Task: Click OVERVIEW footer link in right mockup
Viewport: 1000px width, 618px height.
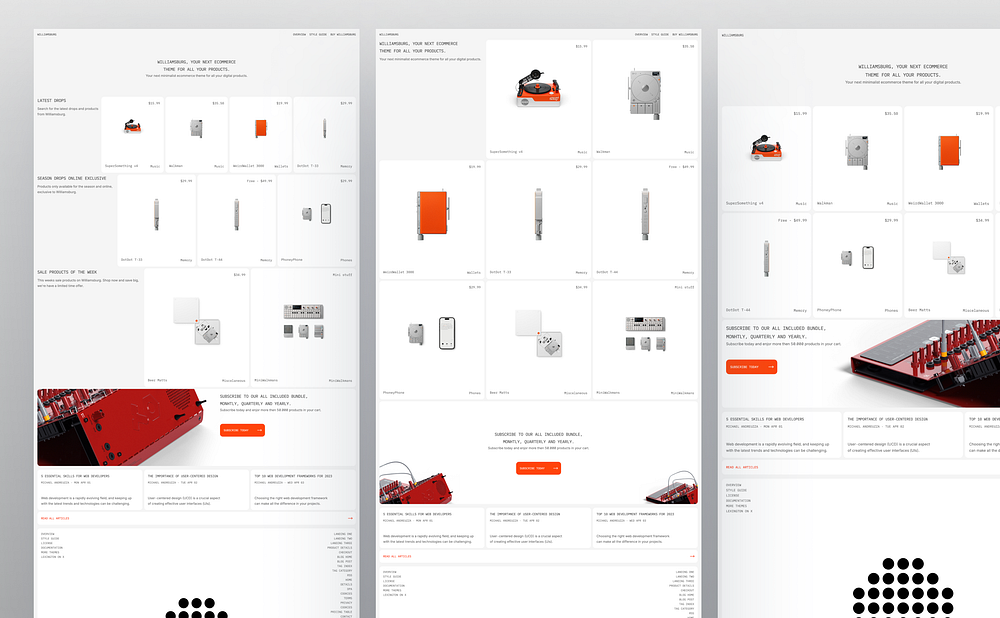Action: pyautogui.click(x=733, y=485)
